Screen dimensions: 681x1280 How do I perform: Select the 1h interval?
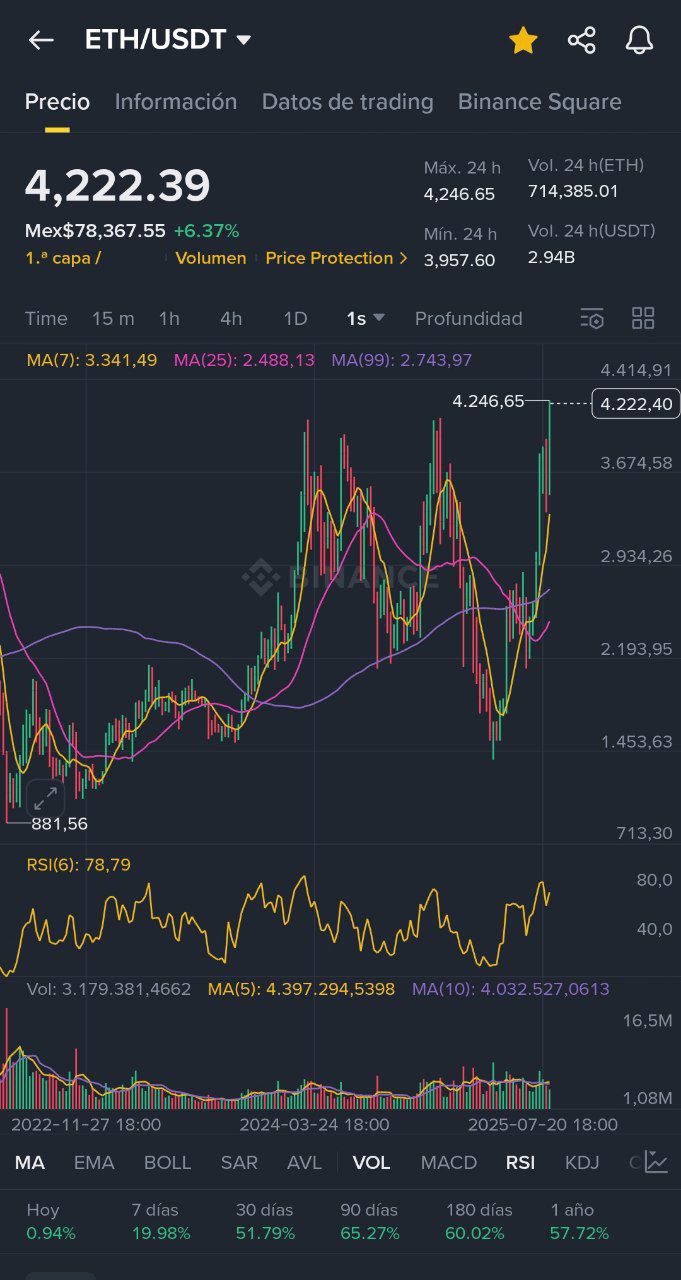coord(169,318)
